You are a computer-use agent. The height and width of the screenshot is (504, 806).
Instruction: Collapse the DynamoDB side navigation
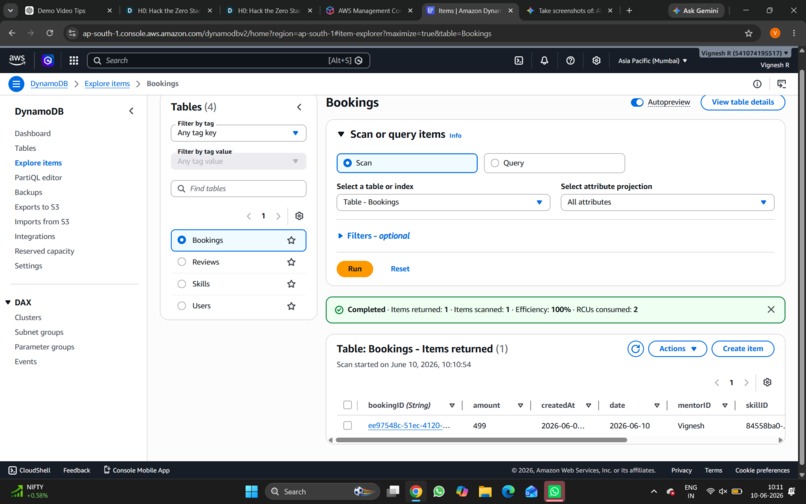[x=131, y=111]
